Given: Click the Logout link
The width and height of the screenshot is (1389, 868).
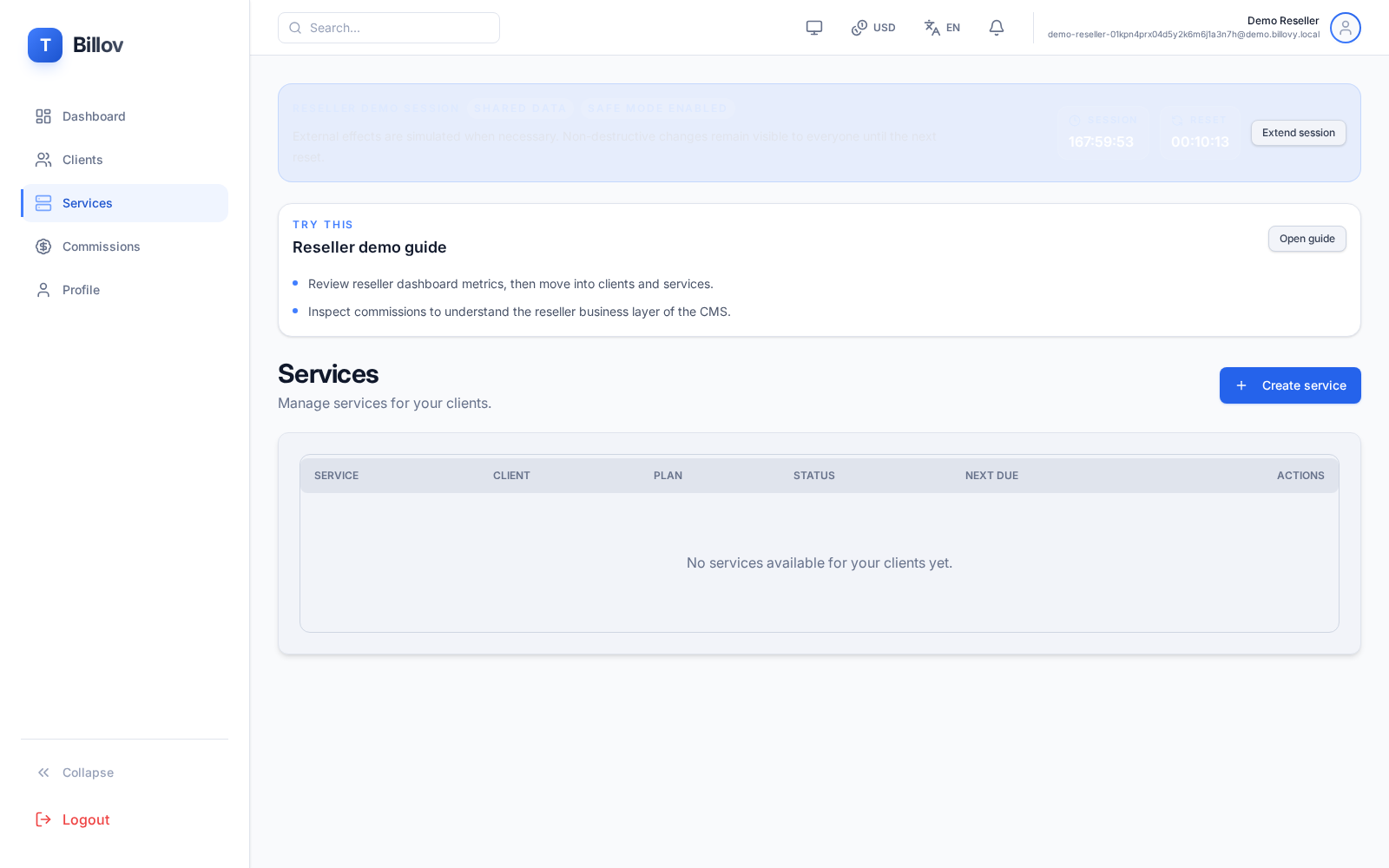Looking at the screenshot, I should point(86,819).
